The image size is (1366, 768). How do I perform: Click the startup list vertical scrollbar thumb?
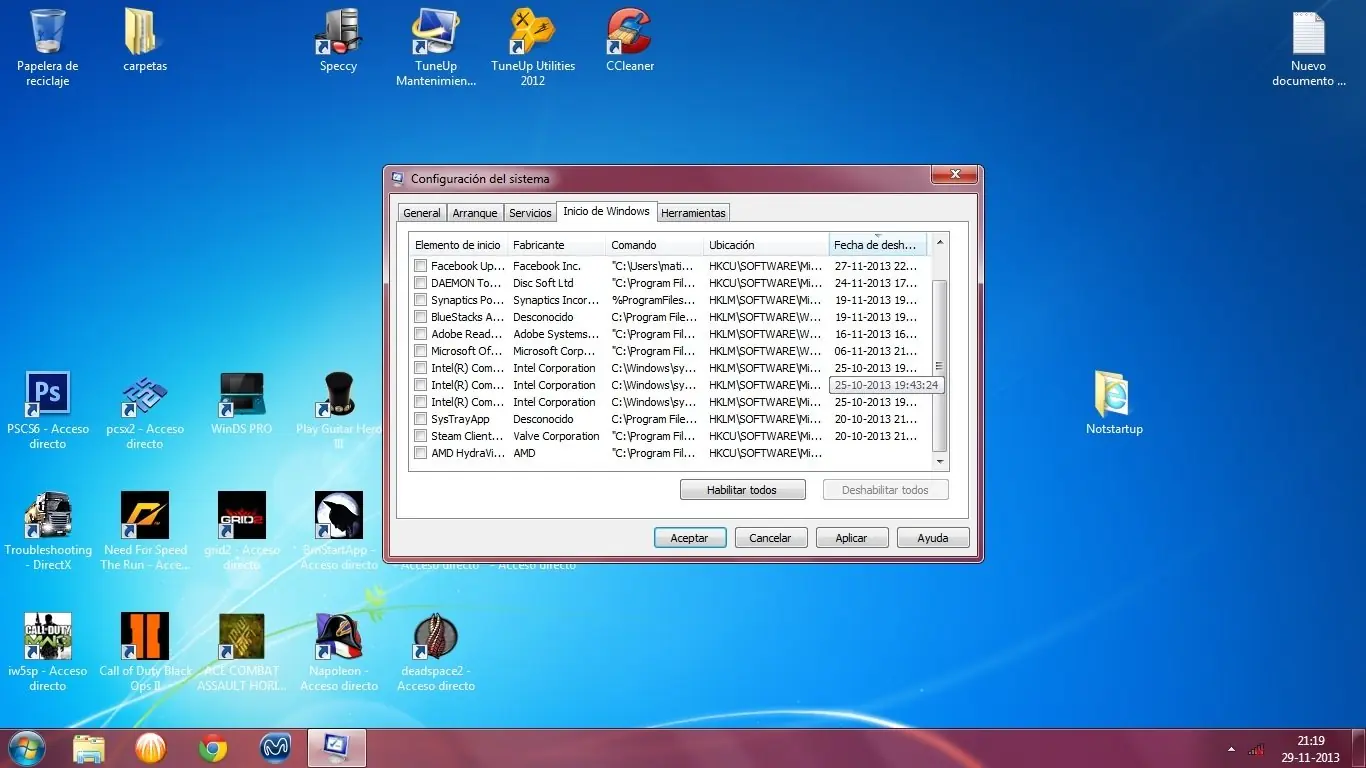click(x=939, y=366)
